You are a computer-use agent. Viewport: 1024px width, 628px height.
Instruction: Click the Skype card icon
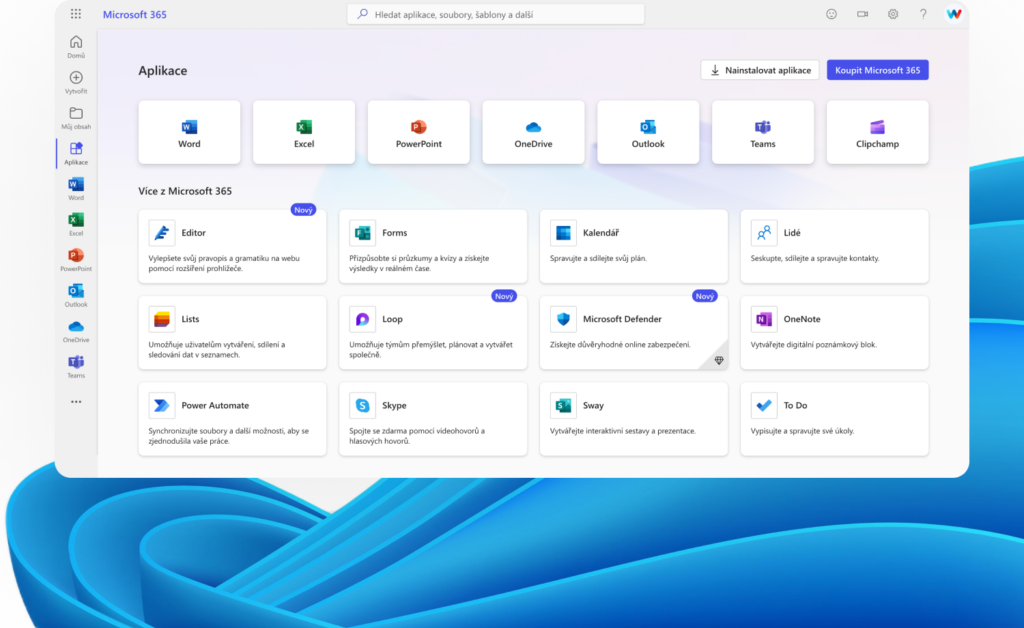[x=362, y=405]
